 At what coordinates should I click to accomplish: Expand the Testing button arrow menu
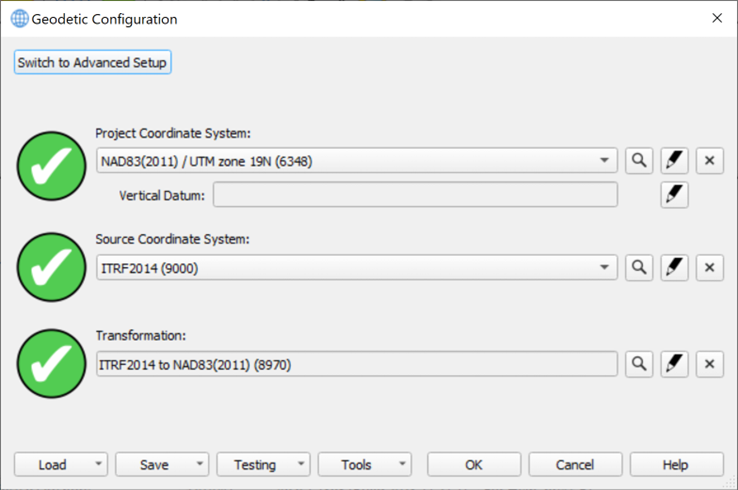pos(301,464)
